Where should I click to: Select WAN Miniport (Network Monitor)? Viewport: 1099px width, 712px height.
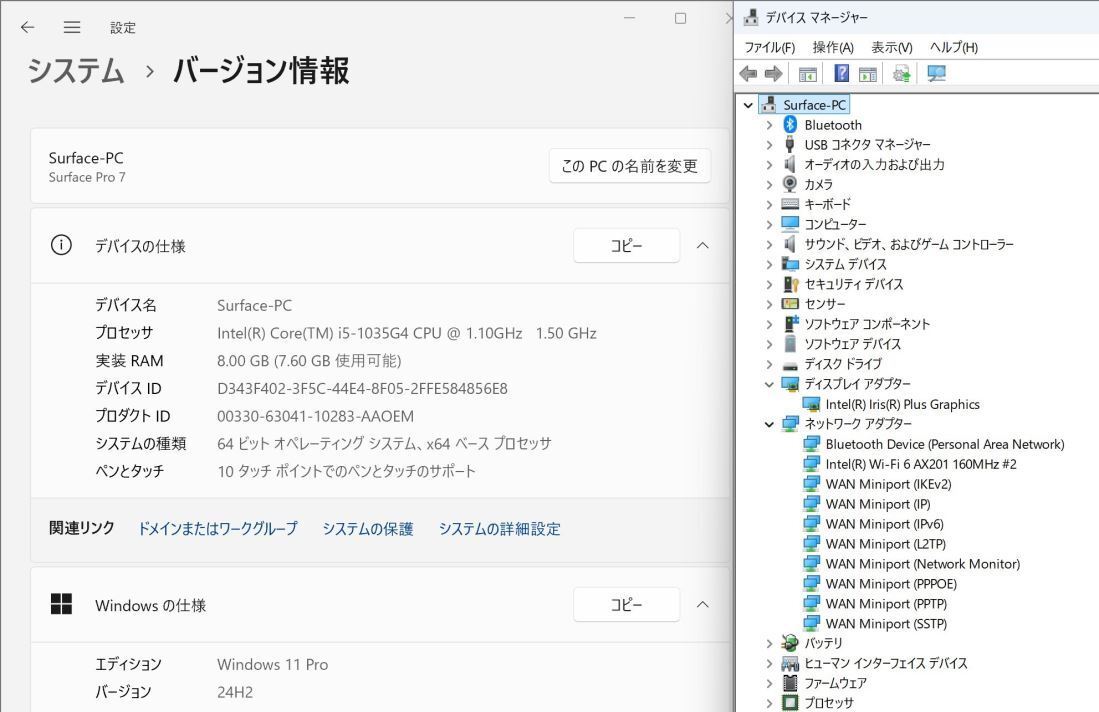922,564
